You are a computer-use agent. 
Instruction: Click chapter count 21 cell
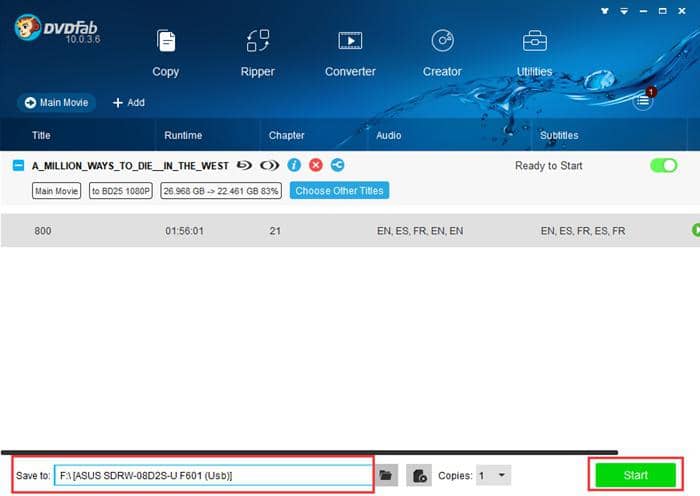click(275, 231)
